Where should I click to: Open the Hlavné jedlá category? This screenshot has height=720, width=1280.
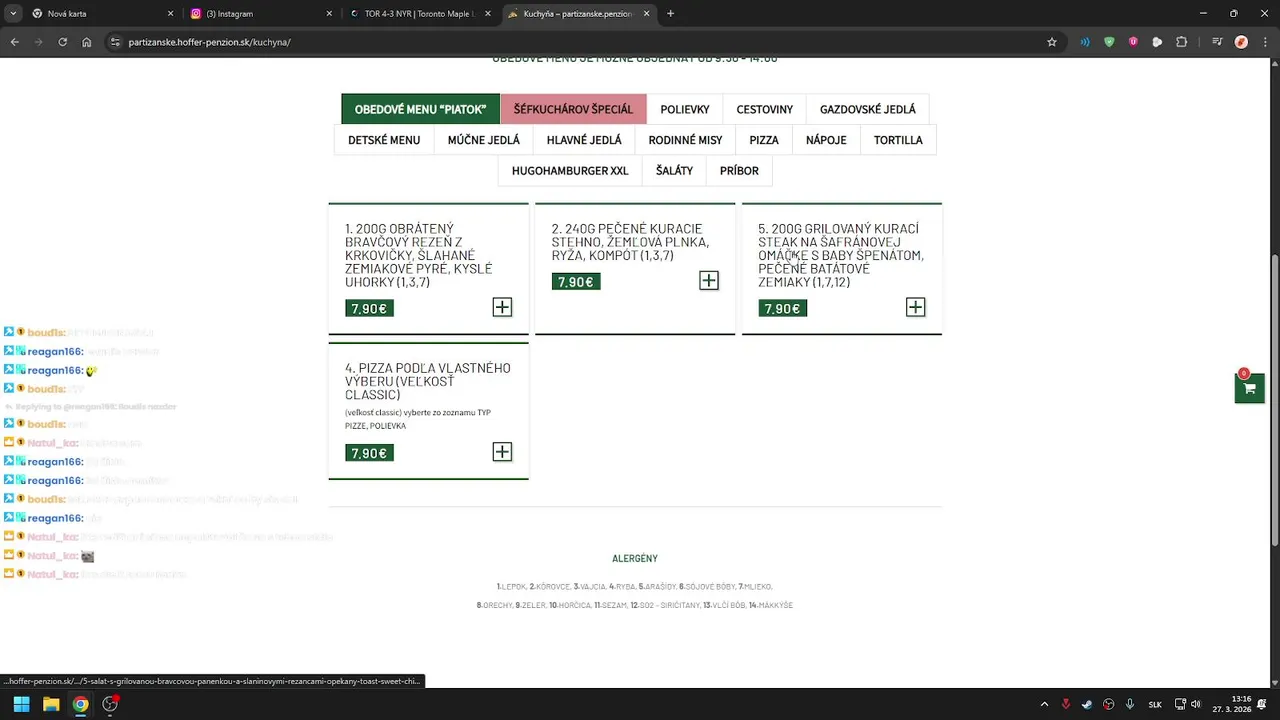(584, 140)
